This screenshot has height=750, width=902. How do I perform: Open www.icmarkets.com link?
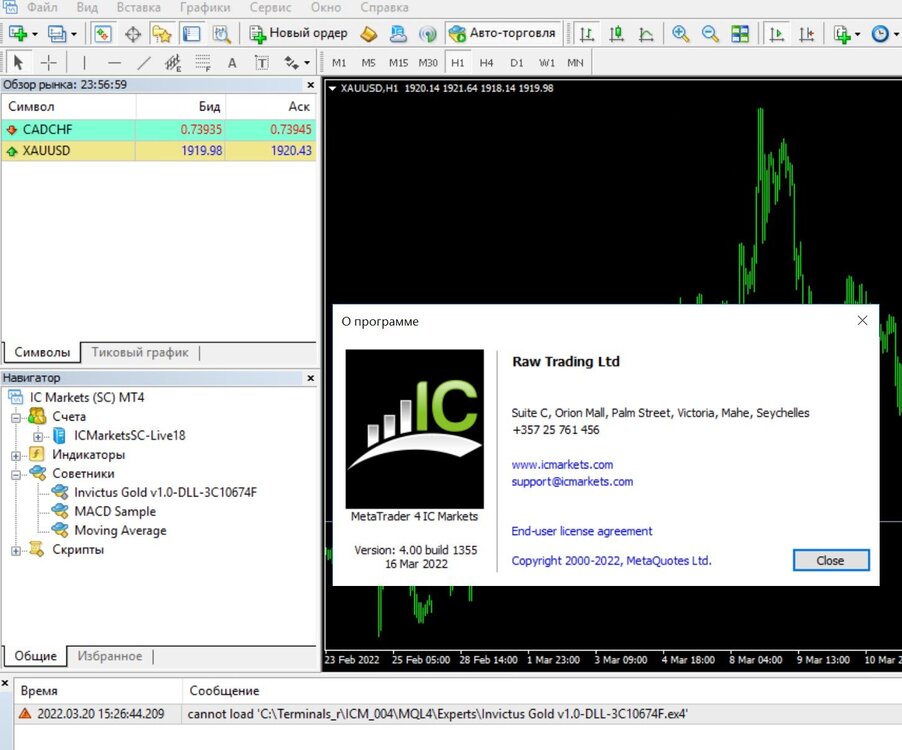tap(562, 464)
